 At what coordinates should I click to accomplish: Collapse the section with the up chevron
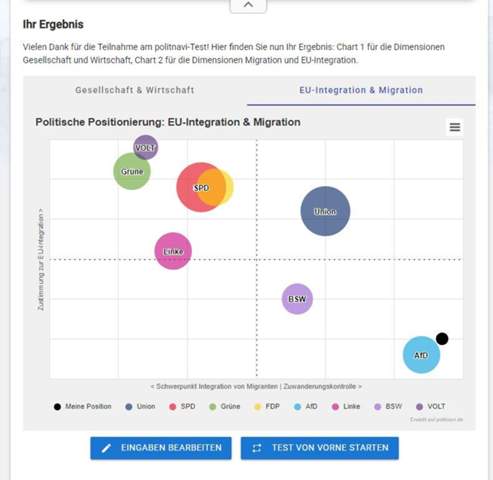(248, 5)
